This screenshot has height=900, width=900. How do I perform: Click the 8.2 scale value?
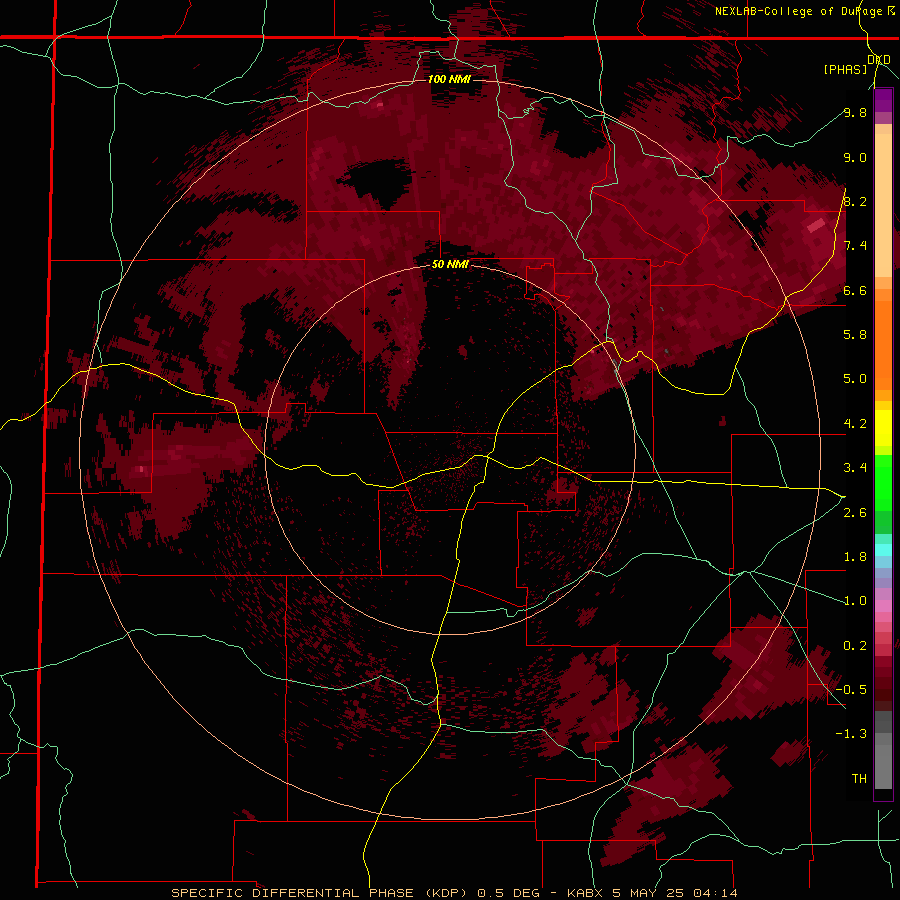tap(855, 201)
